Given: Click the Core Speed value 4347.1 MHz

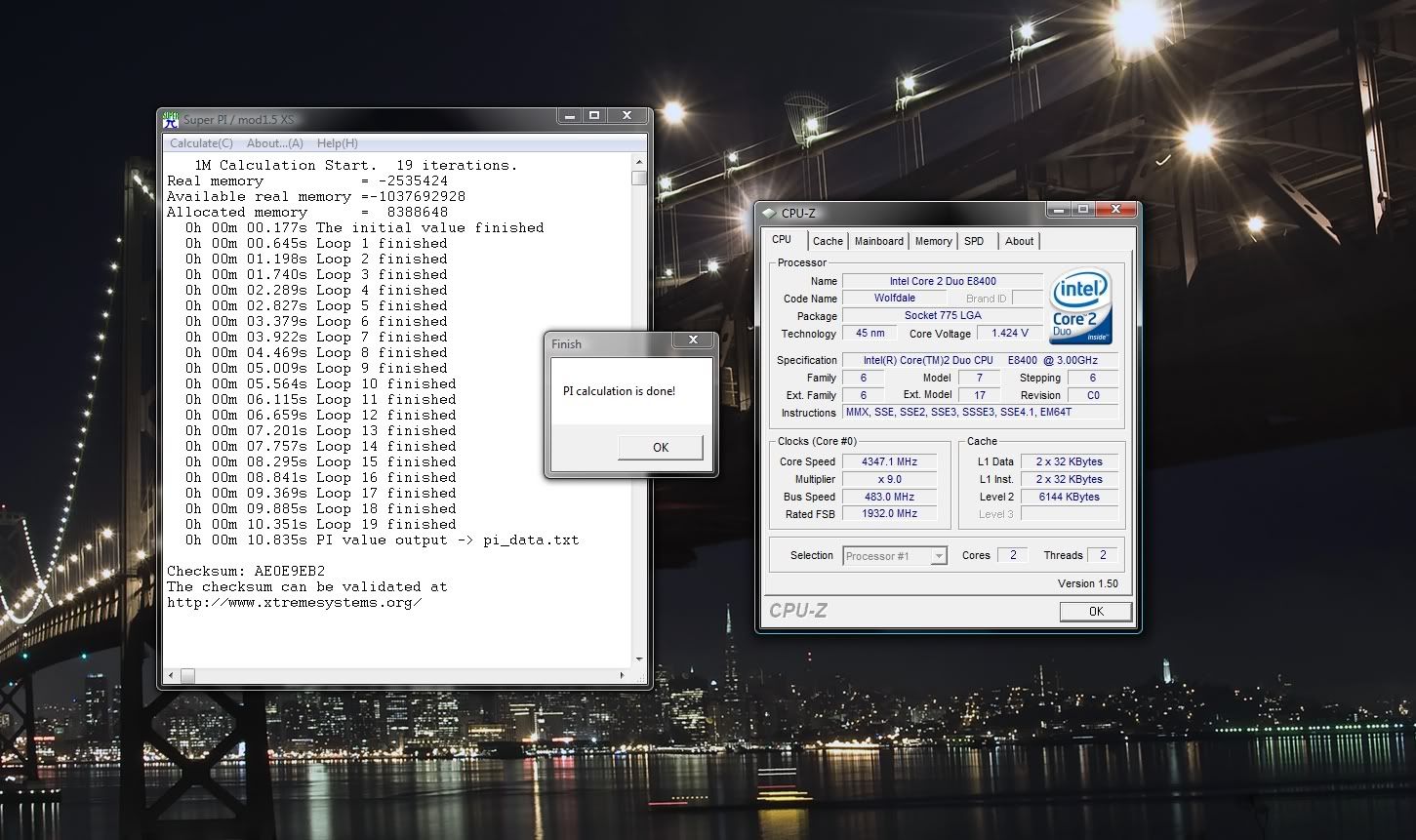Looking at the screenshot, I should (889, 461).
